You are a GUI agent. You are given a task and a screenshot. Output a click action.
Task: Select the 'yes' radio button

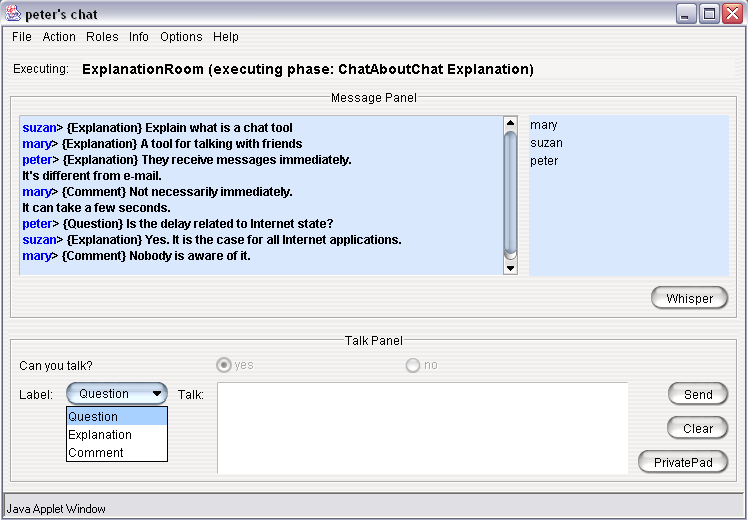pos(224,365)
